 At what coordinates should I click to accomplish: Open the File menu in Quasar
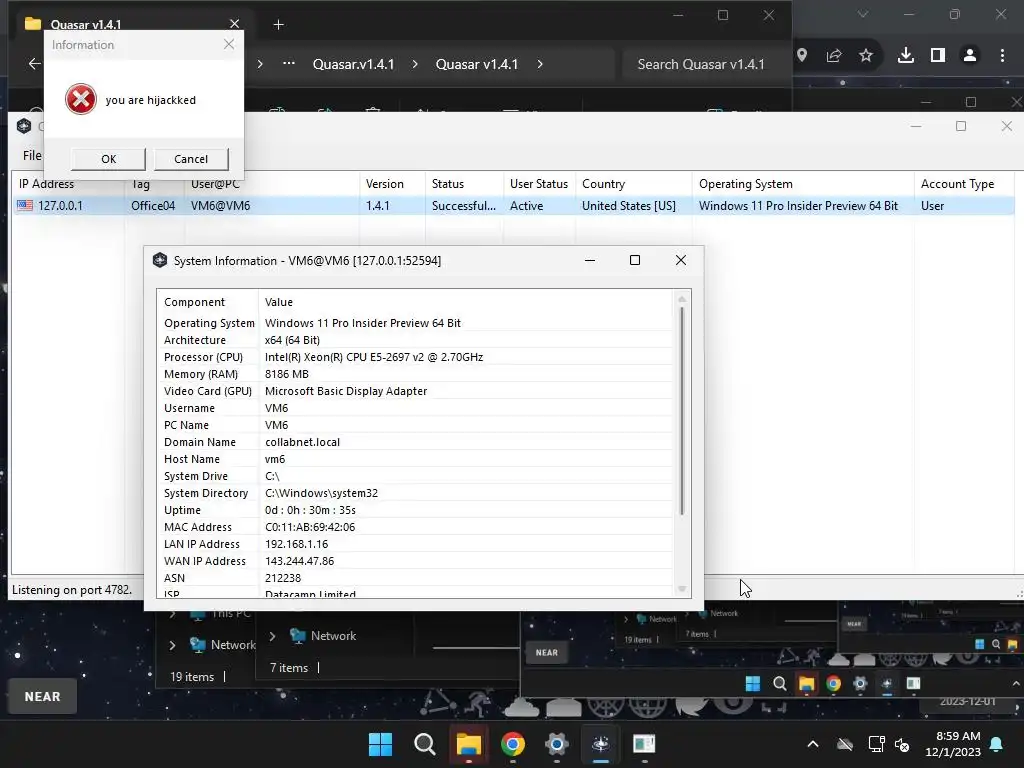[32, 155]
